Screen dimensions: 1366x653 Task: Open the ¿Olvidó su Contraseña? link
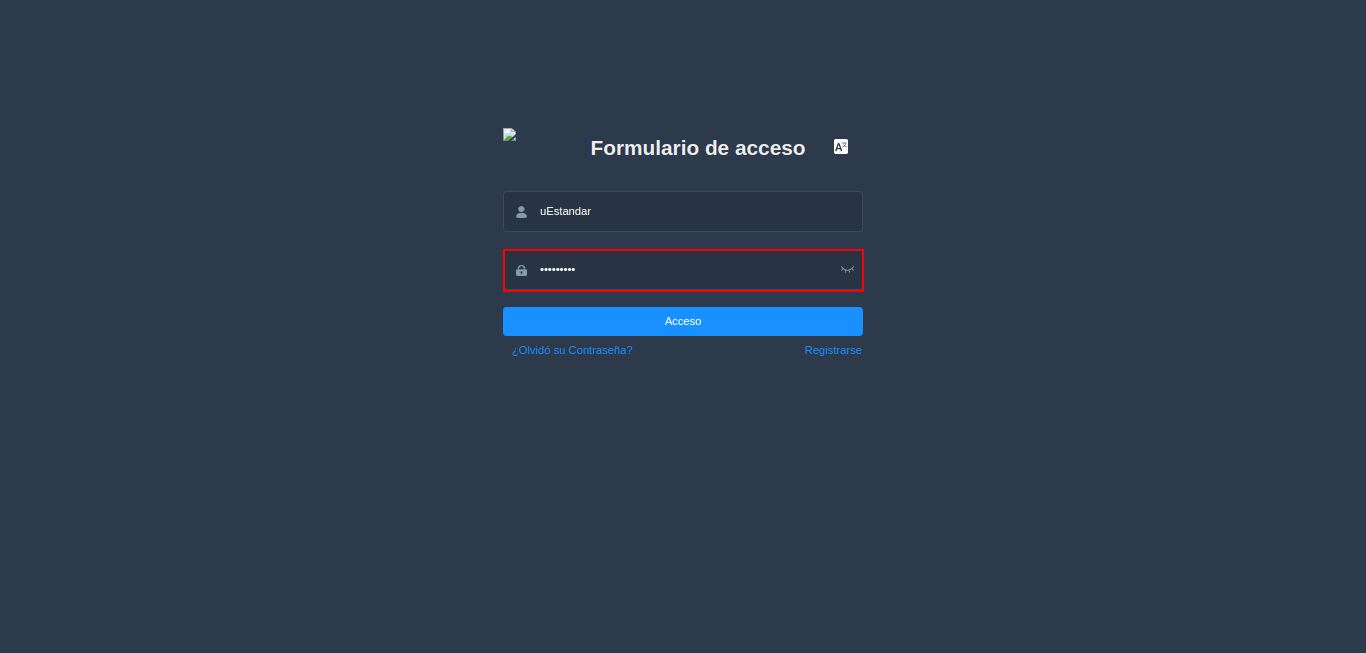(x=572, y=350)
